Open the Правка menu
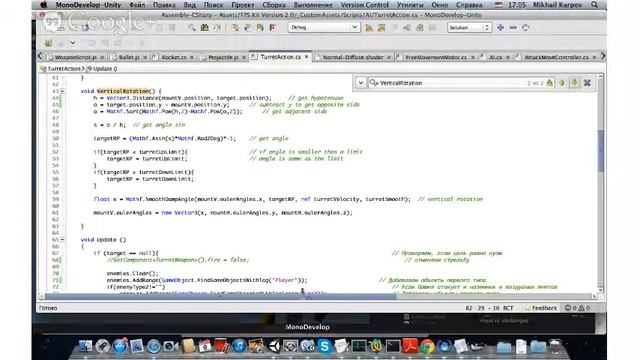The image size is (640, 360). pyautogui.click(x=164, y=5)
